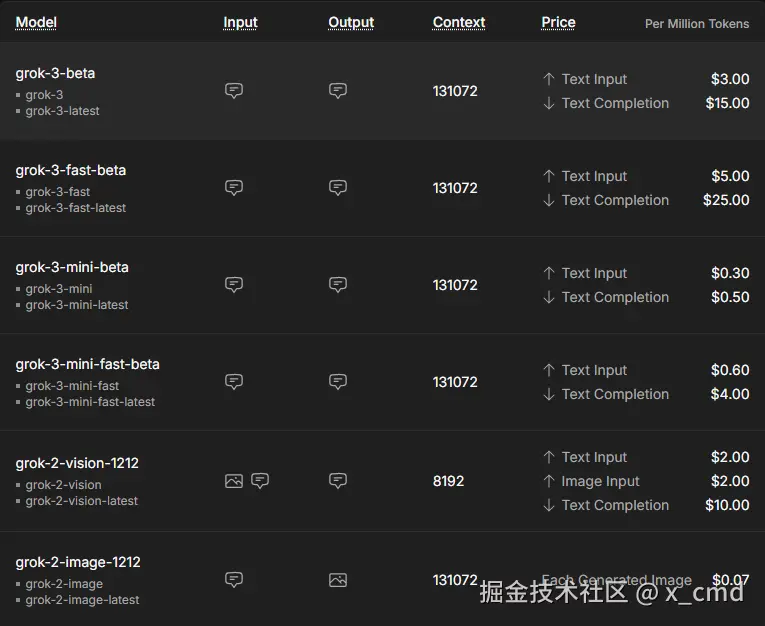Click the text input icon for grok-2-vision-1212
765x626 pixels.
click(x=260, y=481)
